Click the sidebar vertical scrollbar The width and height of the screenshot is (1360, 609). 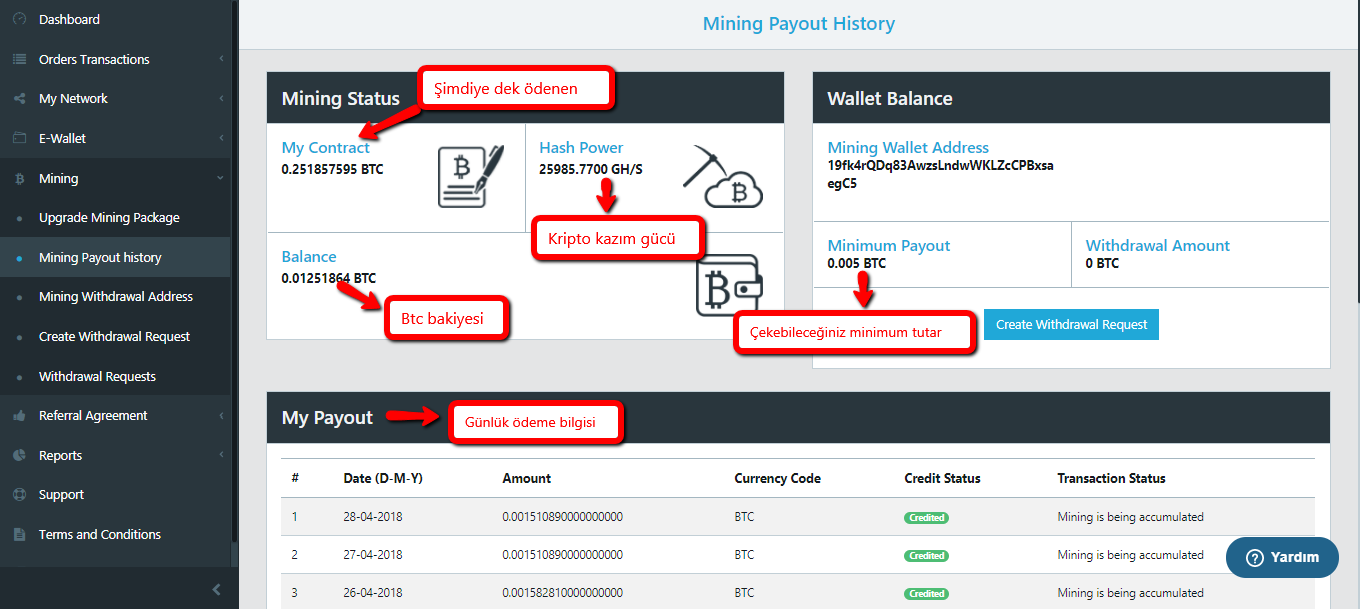pos(234,270)
